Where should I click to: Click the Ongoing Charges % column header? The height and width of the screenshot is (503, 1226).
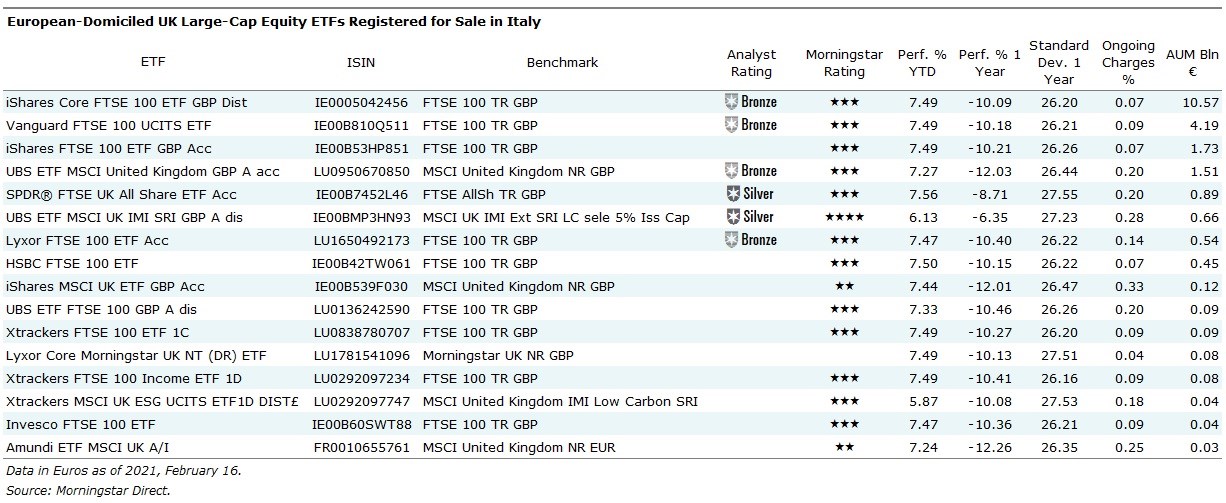click(x=1128, y=62)
